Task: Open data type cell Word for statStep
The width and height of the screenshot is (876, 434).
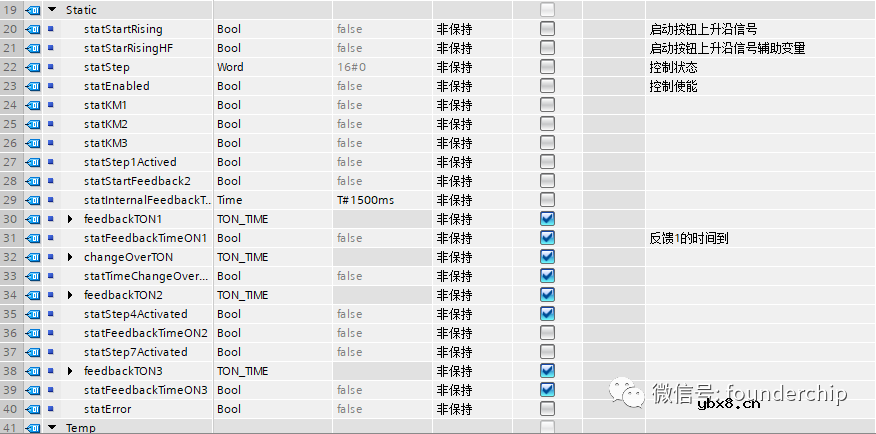Action: (230, 67)
